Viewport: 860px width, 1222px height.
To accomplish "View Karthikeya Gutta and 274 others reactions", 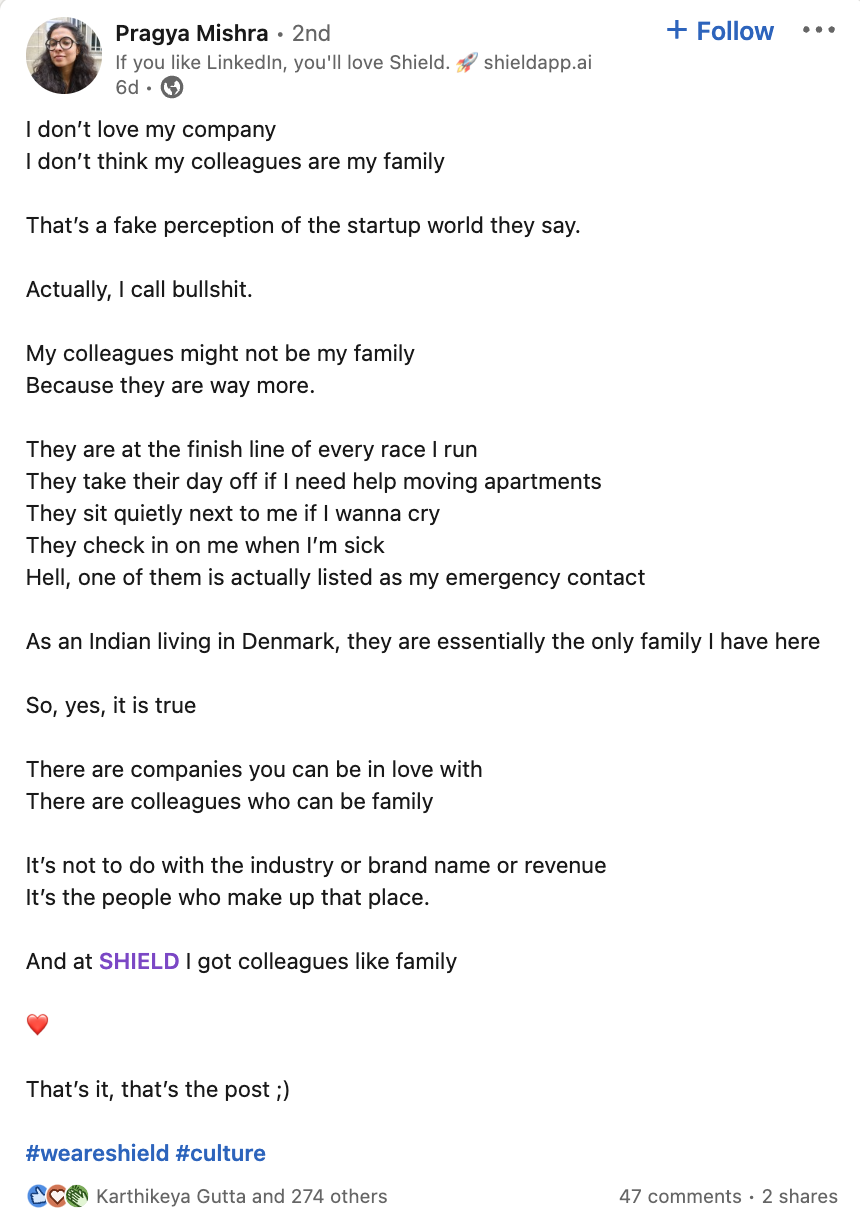I will click(x=241, y=1196).
